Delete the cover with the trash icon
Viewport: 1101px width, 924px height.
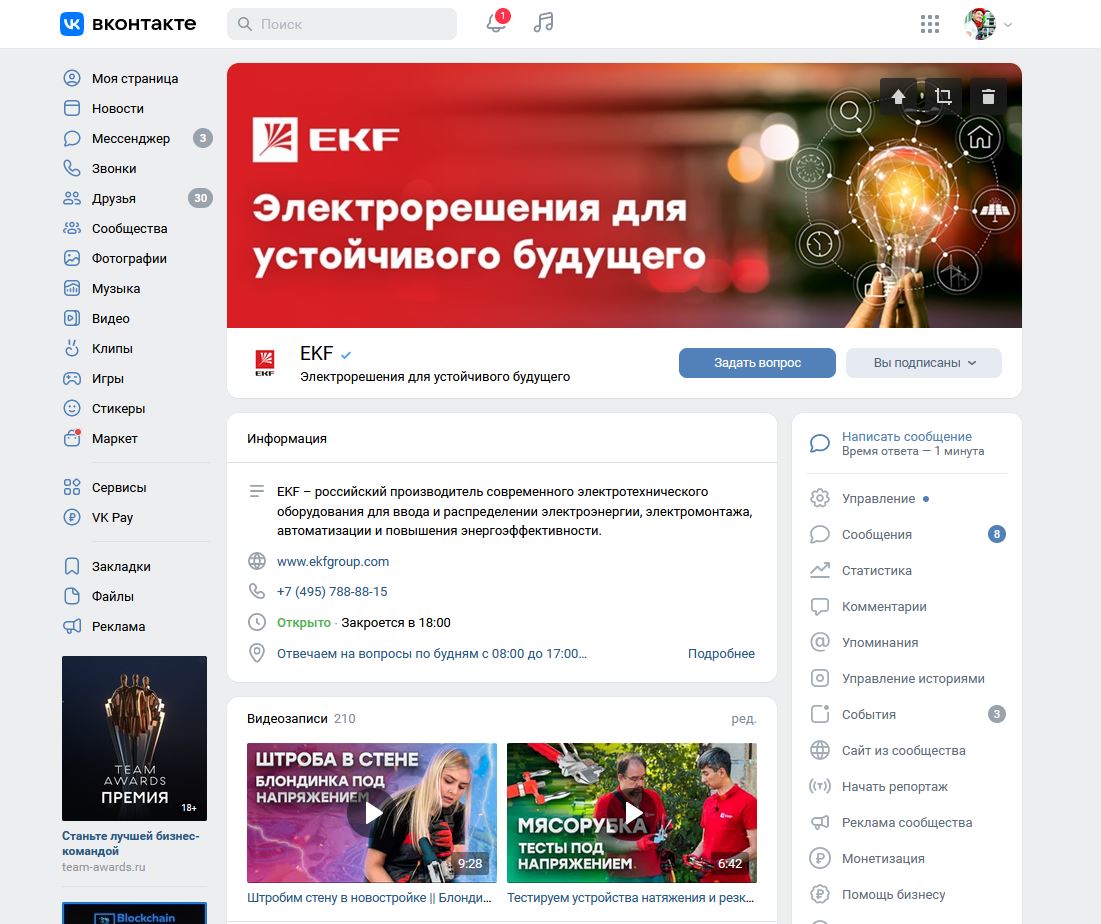988,96
